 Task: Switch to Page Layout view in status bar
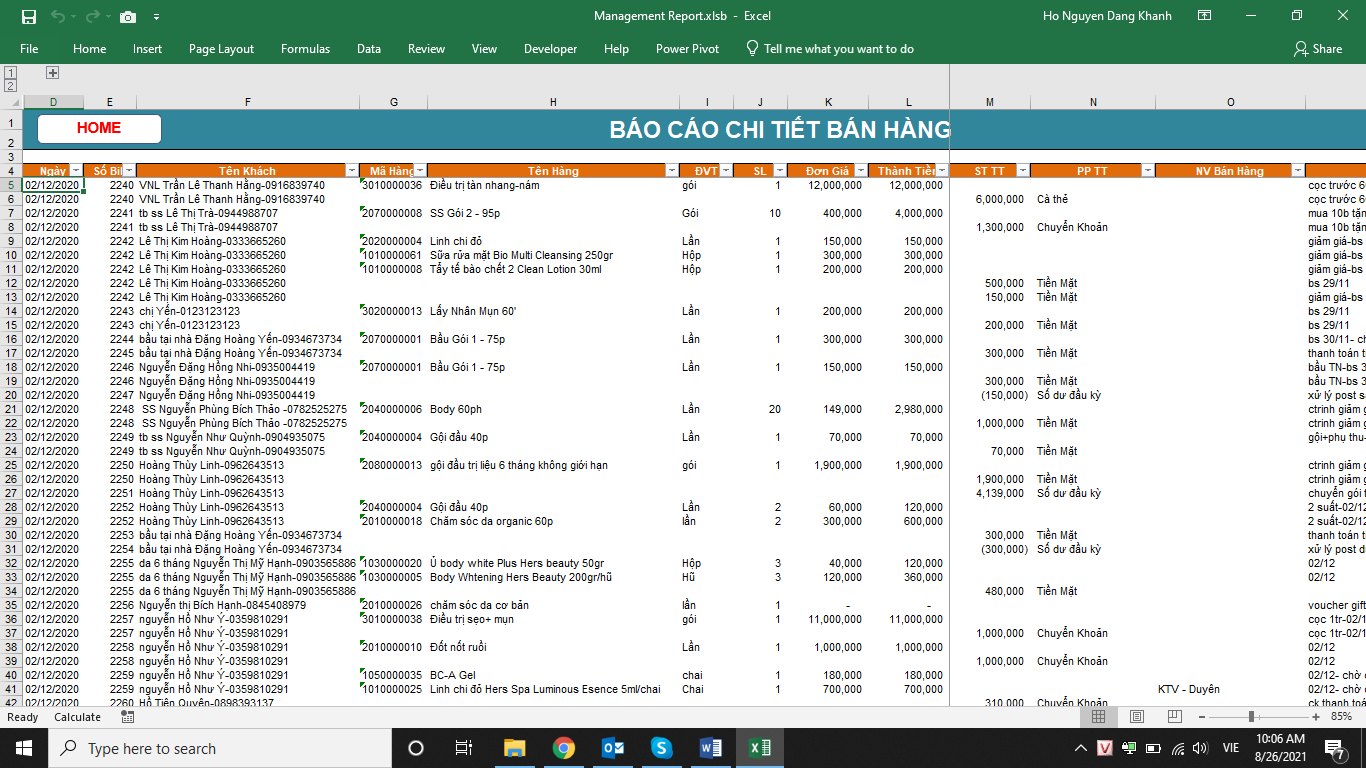point(1136,717)
